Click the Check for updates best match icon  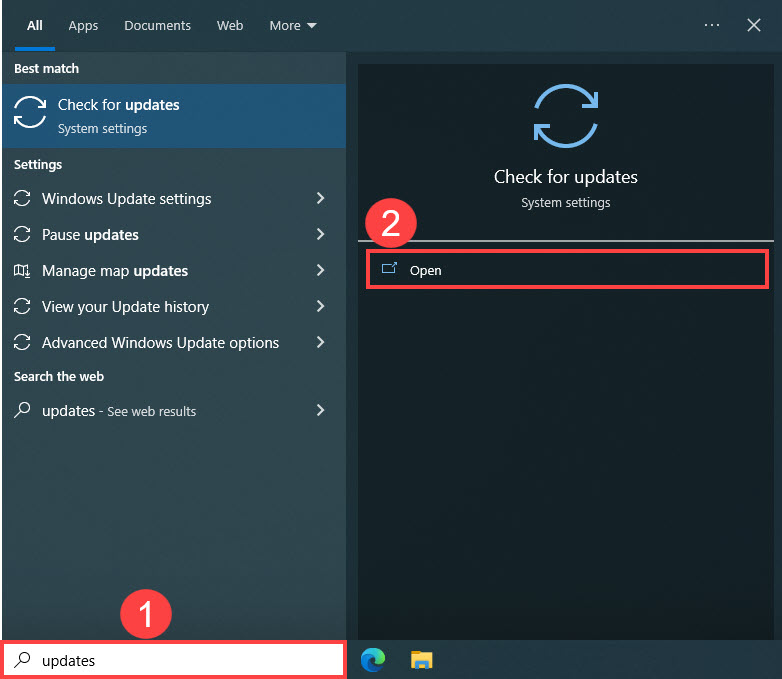click(x=29, y=112)
